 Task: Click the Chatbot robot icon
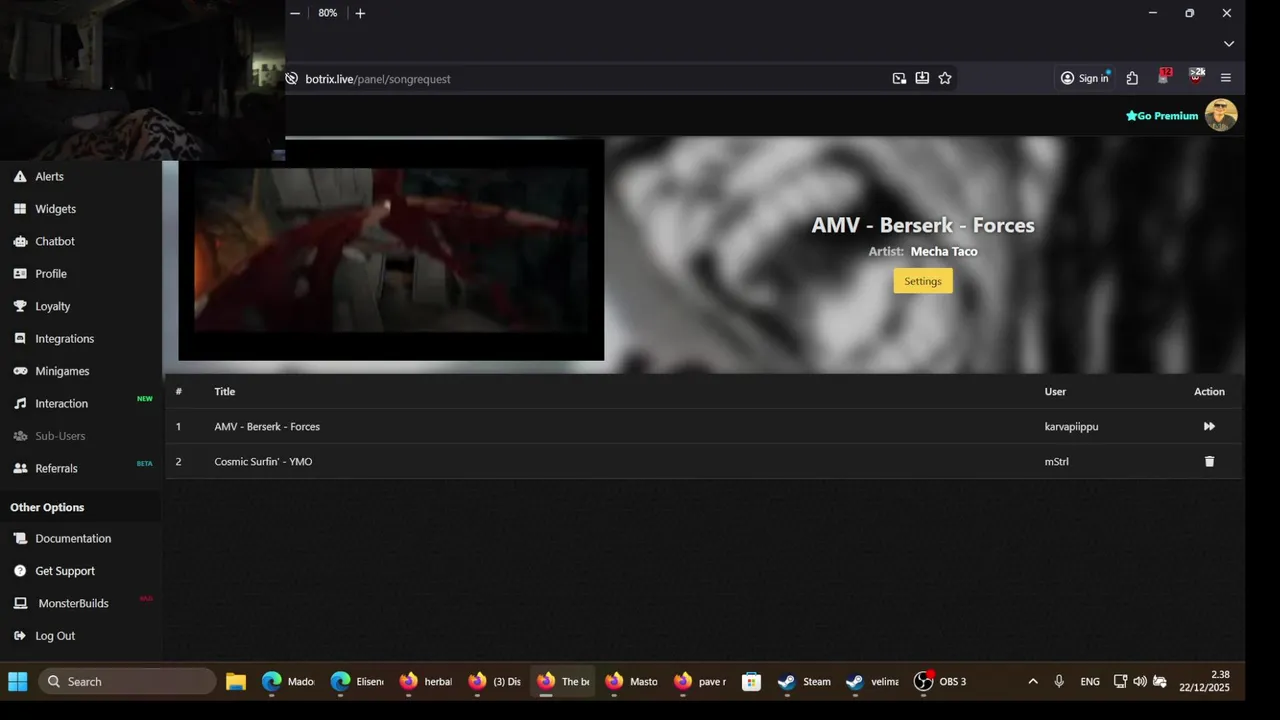(x=20, y=241)
